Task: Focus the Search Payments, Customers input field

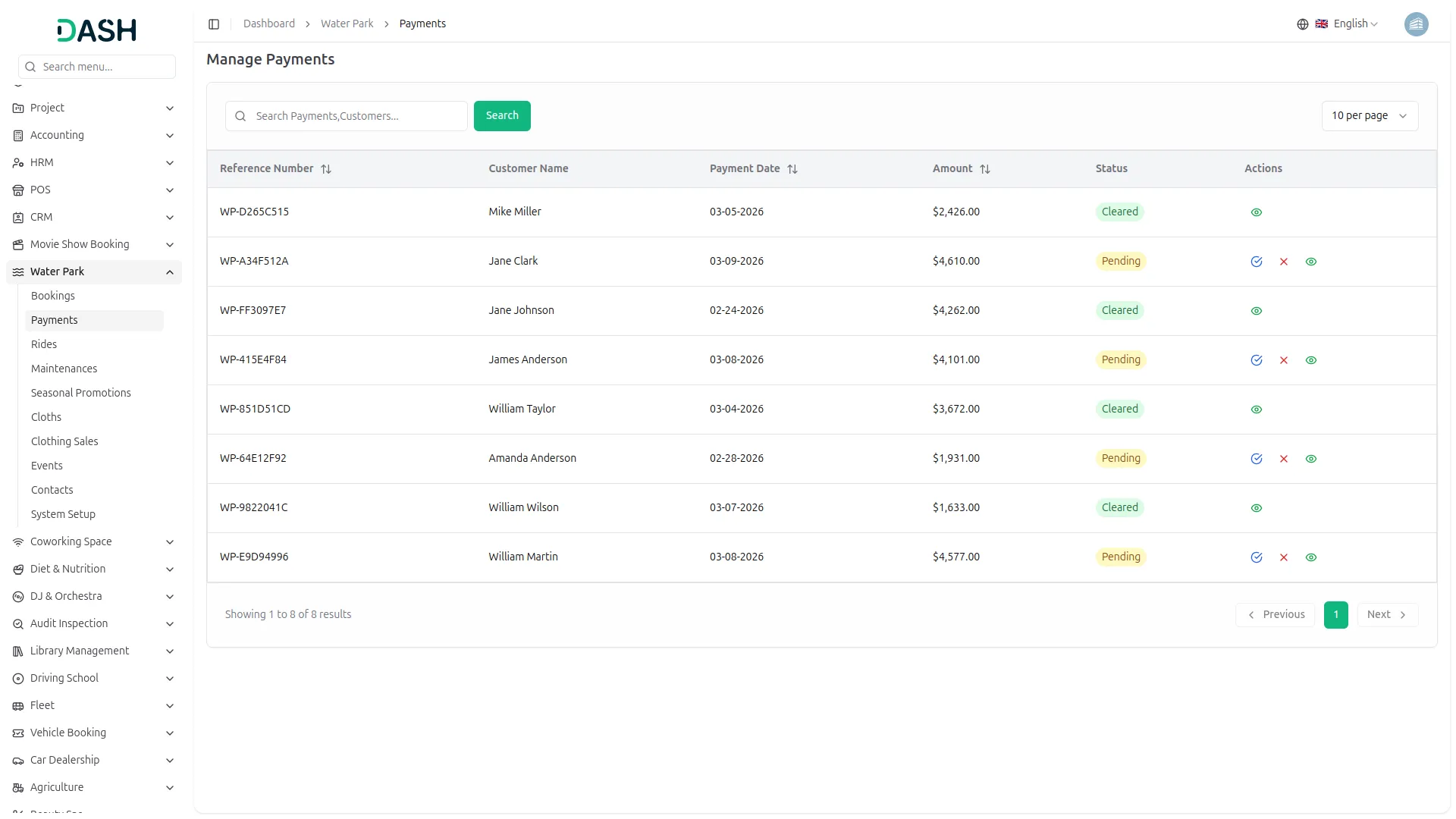Action: point(356,116)
